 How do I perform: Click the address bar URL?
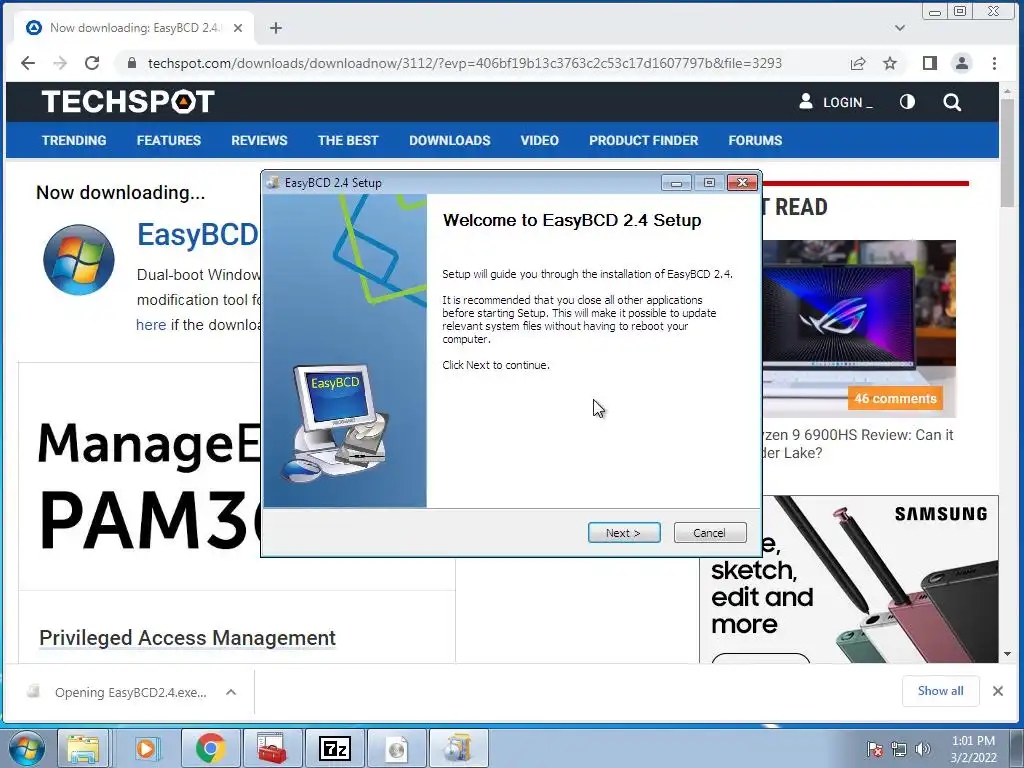tap(464, 63)
